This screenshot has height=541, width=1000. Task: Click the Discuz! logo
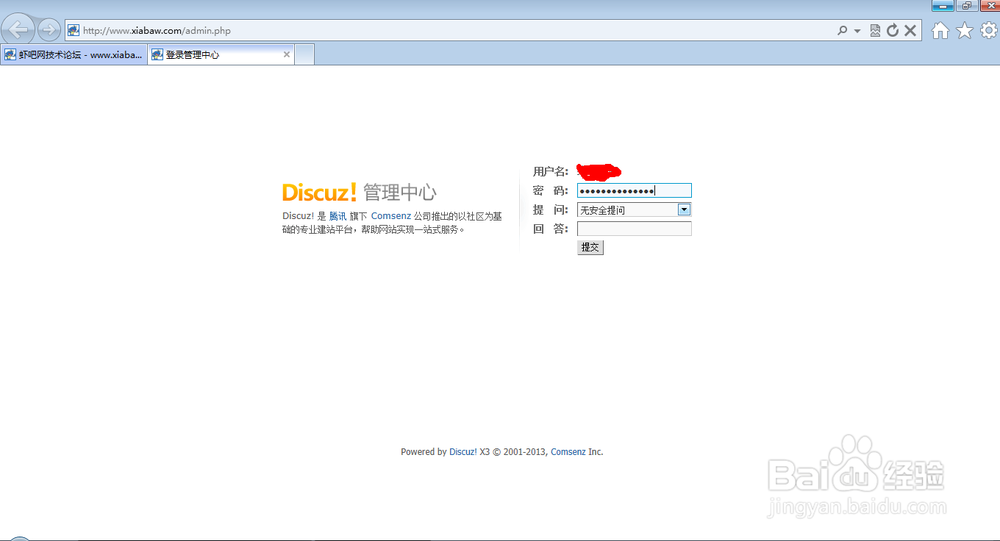click(319, 192)
